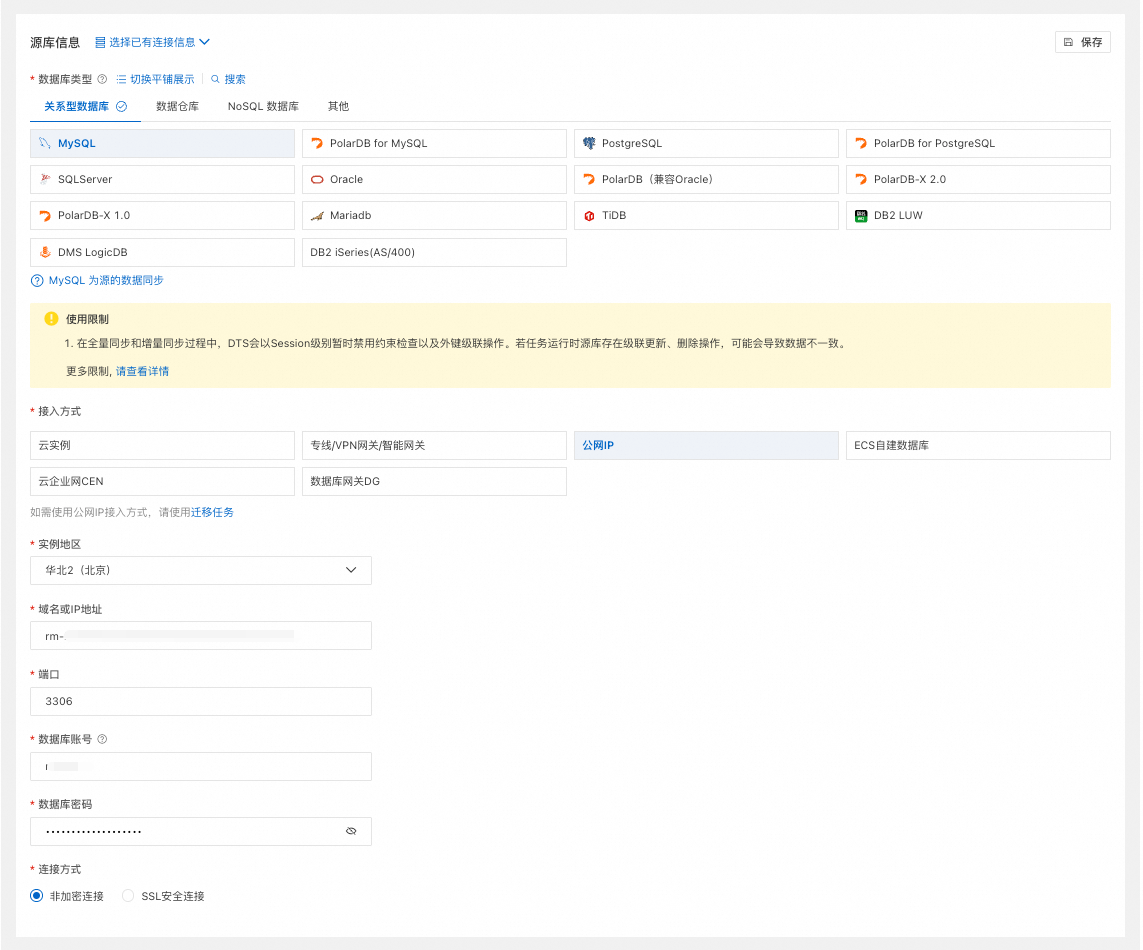The width and height of the screenshot is (1143, 950).
Task: Select PolarDB-X 1.0 option
Action: pyautogui.click(x=162, y=216)
